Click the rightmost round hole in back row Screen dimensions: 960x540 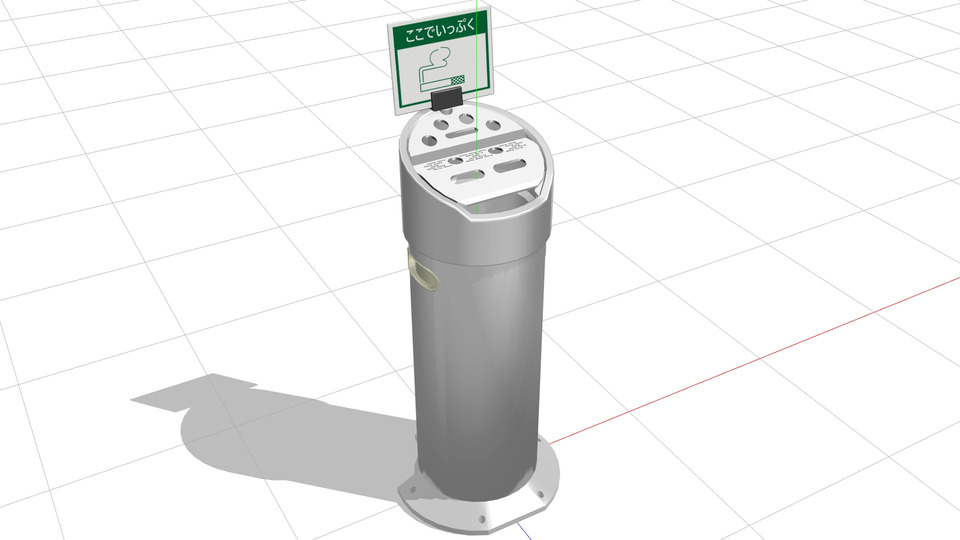[494, 125]
